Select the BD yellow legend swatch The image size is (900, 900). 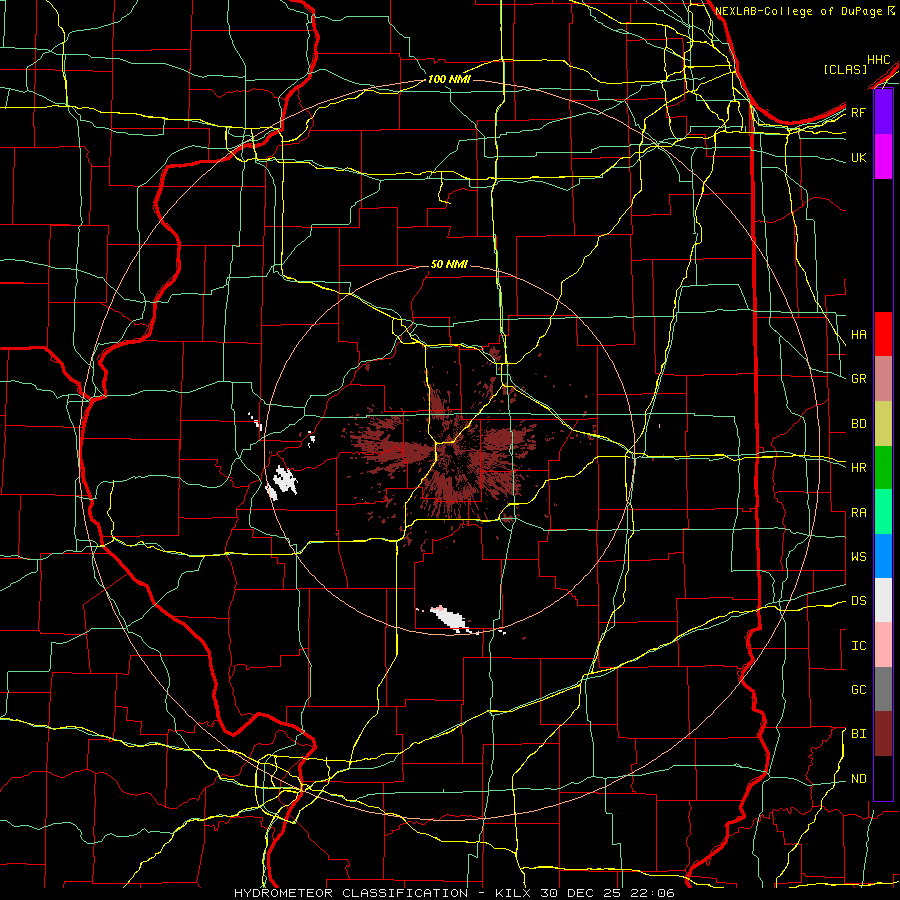tap(883, 423)
